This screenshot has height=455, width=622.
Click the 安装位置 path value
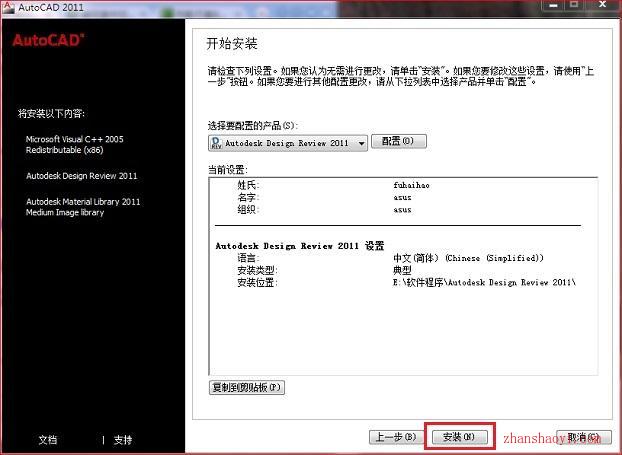coord(484,282)
